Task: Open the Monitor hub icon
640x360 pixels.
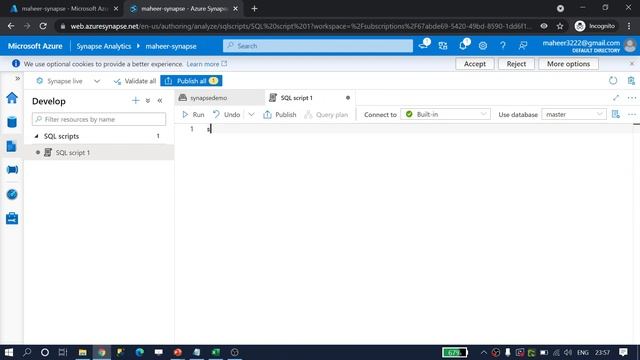Action: tap(12, 194)
